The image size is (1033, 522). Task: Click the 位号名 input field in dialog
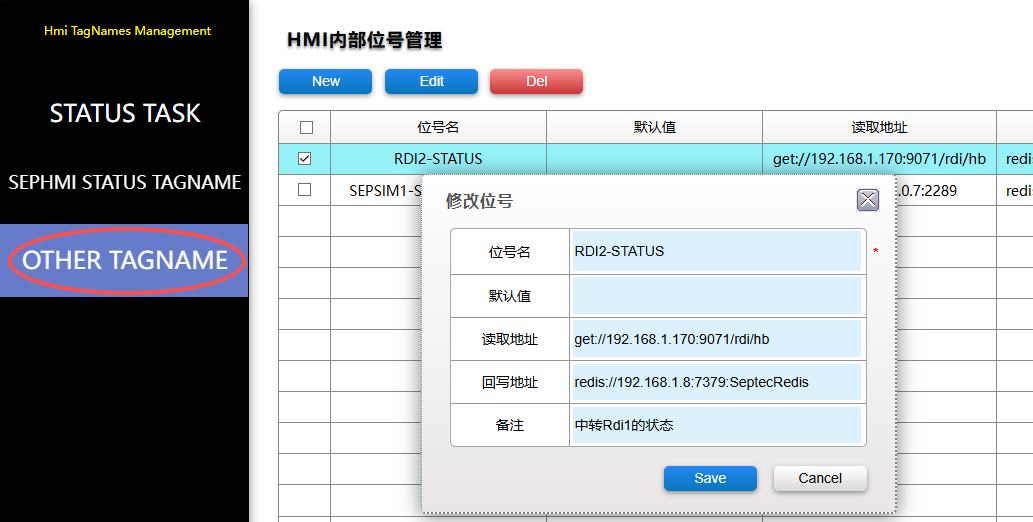click(715, 252)
